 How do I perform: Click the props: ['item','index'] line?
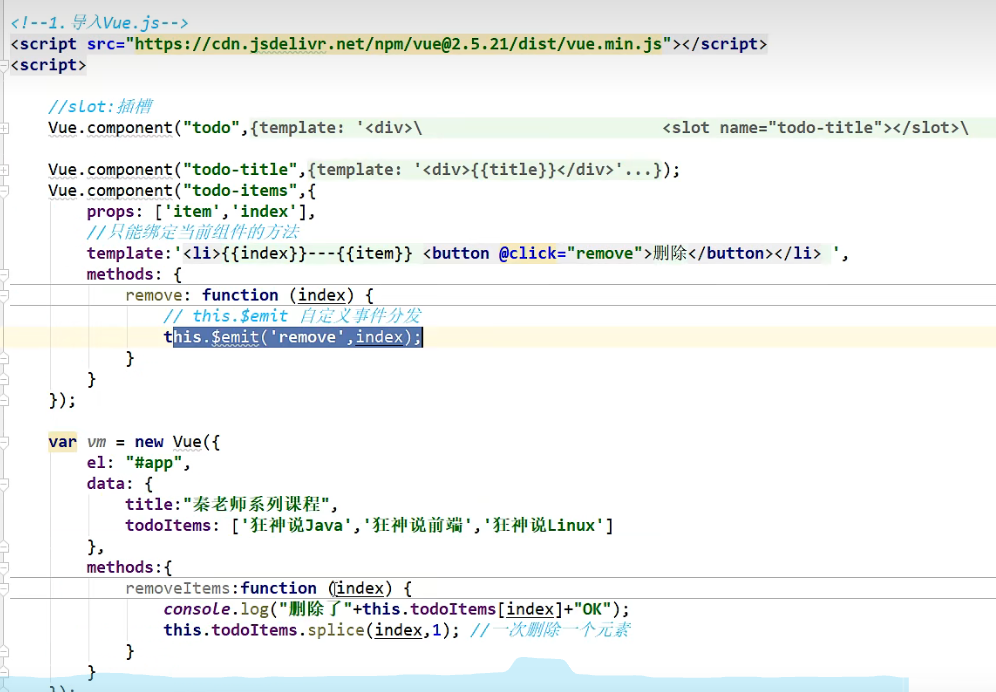[201, 212]
